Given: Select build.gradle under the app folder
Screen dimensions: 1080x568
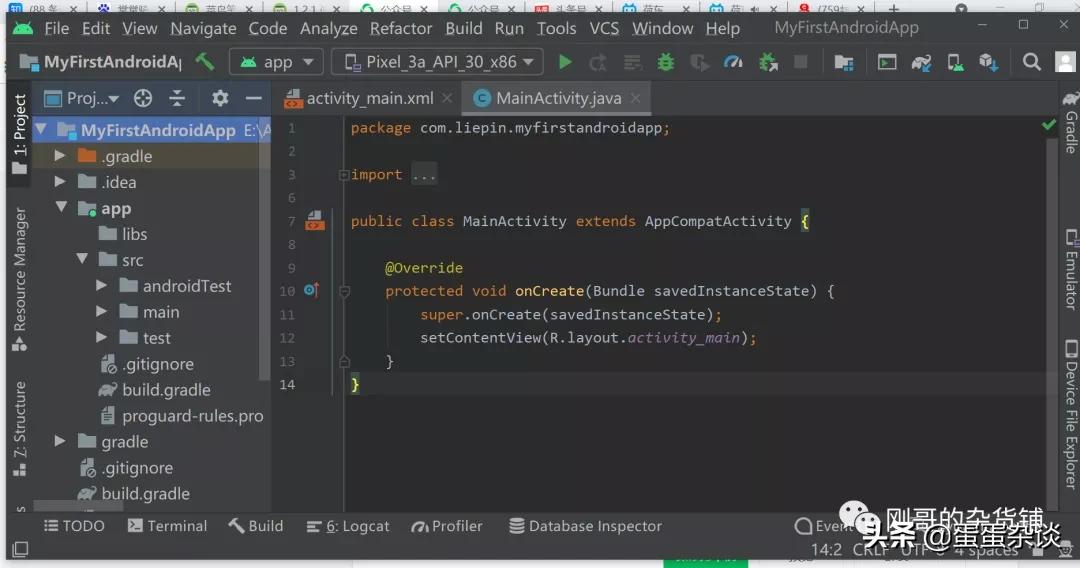Looking at the screenshot, I should coord(165,390).
